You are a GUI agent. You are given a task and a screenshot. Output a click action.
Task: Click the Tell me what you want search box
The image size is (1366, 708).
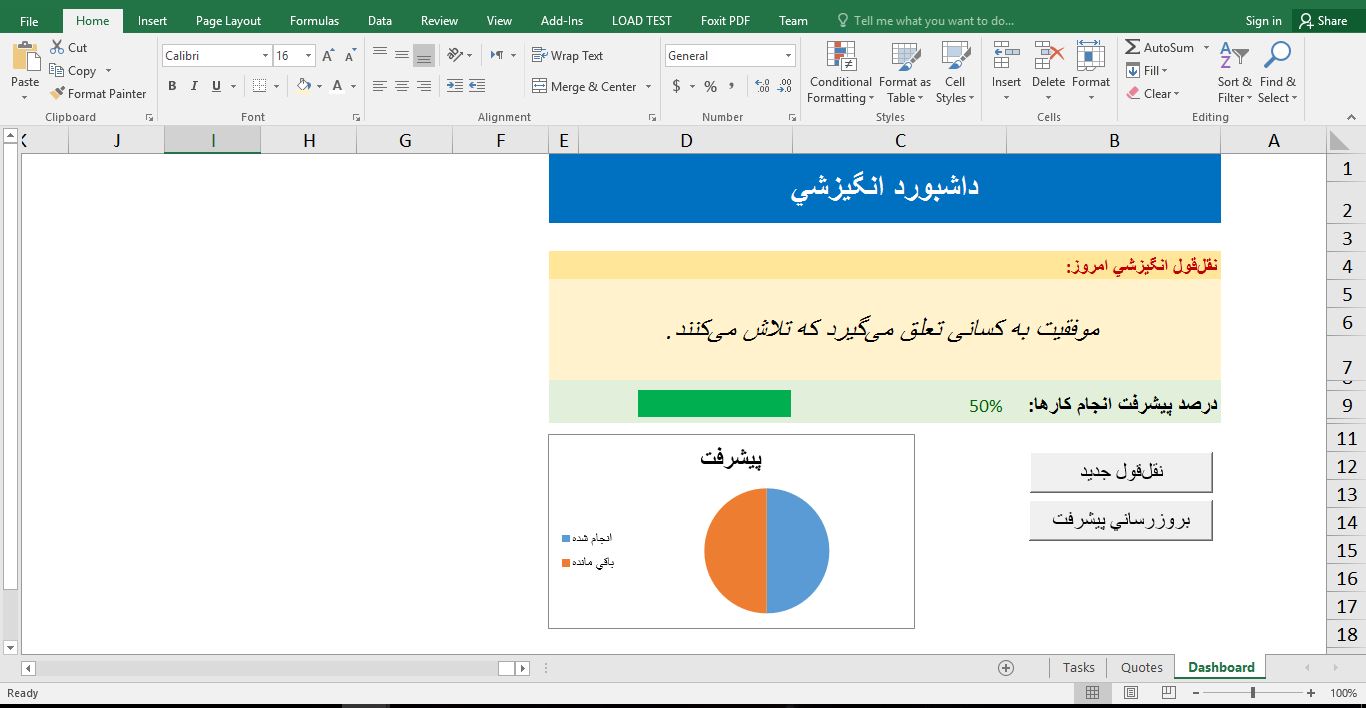click(x=925, y=20)
